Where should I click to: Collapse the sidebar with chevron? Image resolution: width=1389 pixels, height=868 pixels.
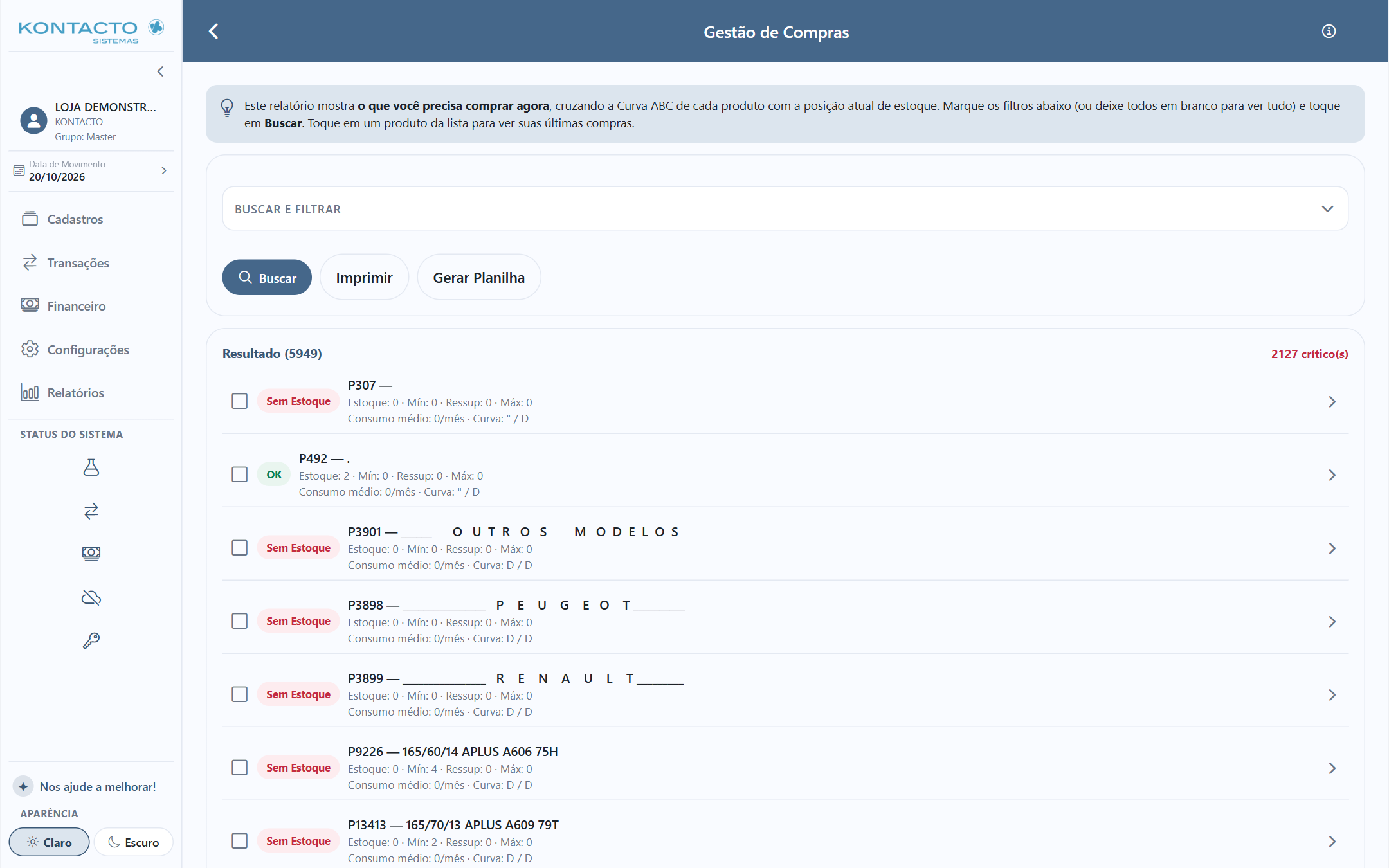click(160, 71)
